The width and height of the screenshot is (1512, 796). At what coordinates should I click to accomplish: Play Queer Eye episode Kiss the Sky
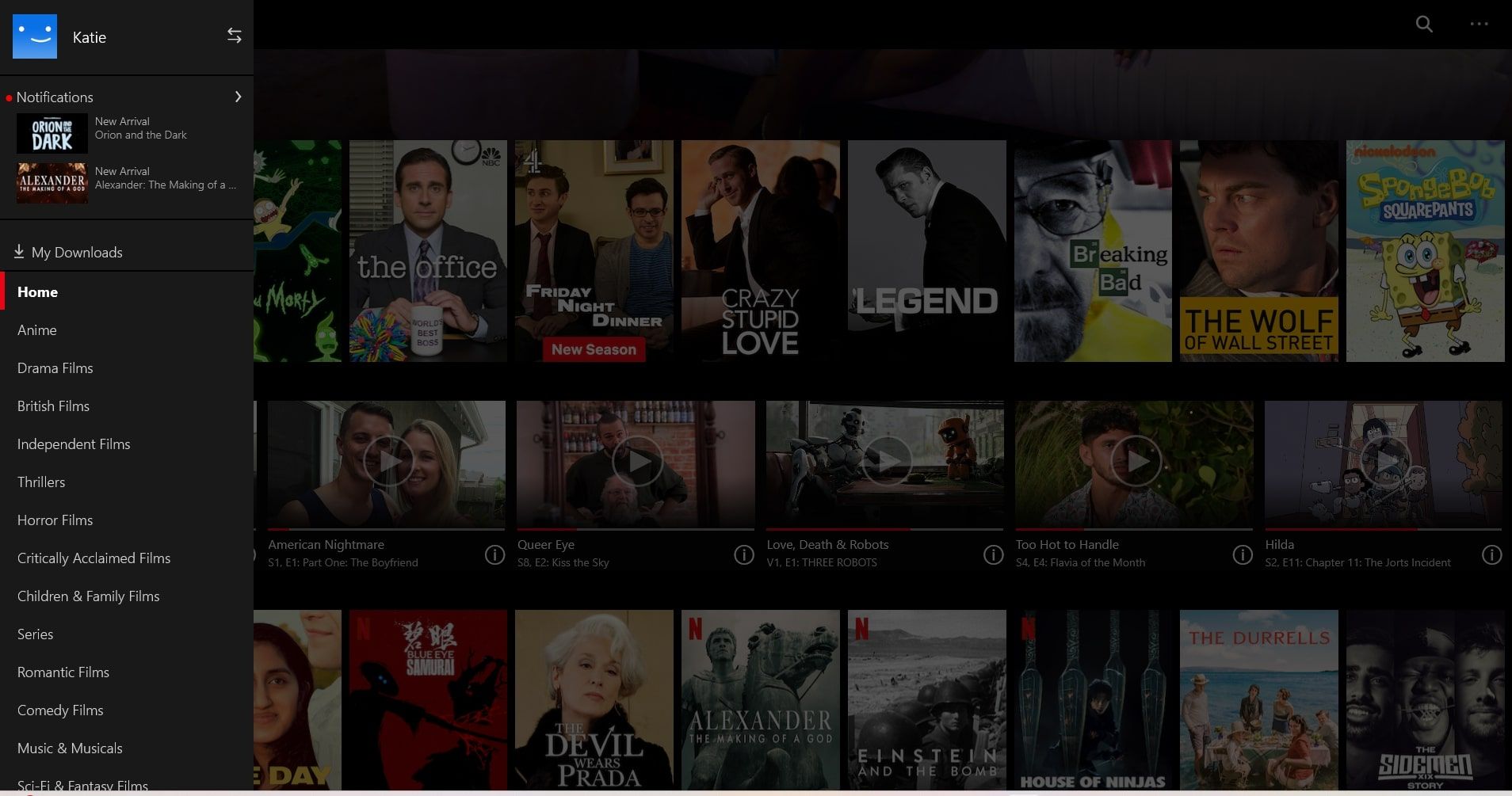point(636,460)
